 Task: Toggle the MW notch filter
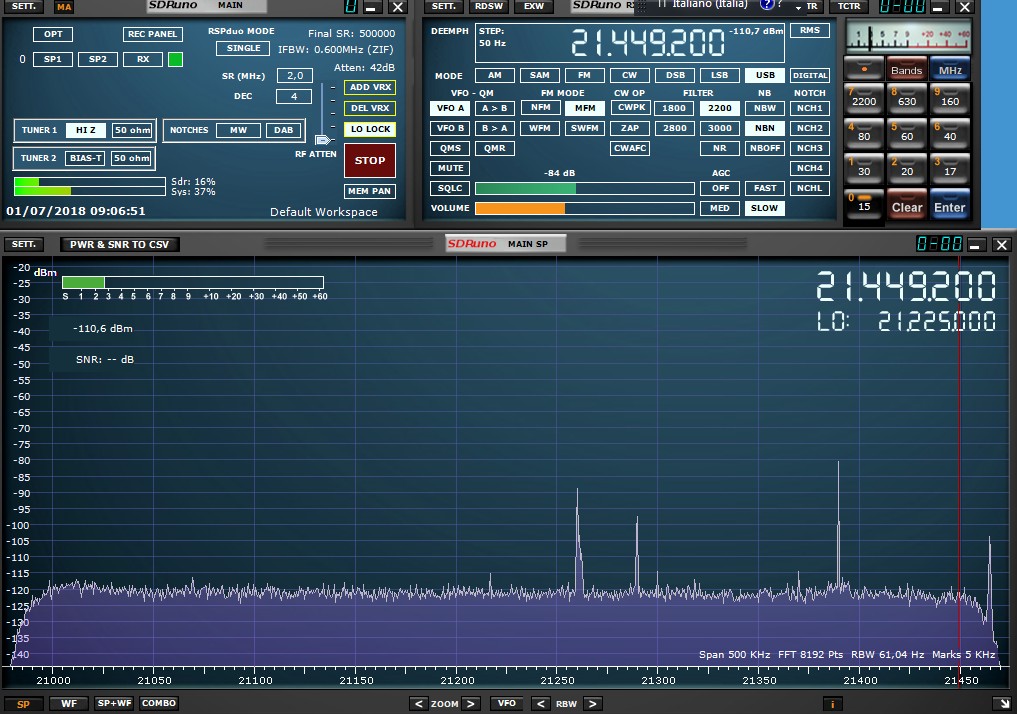tap(238, 130)
